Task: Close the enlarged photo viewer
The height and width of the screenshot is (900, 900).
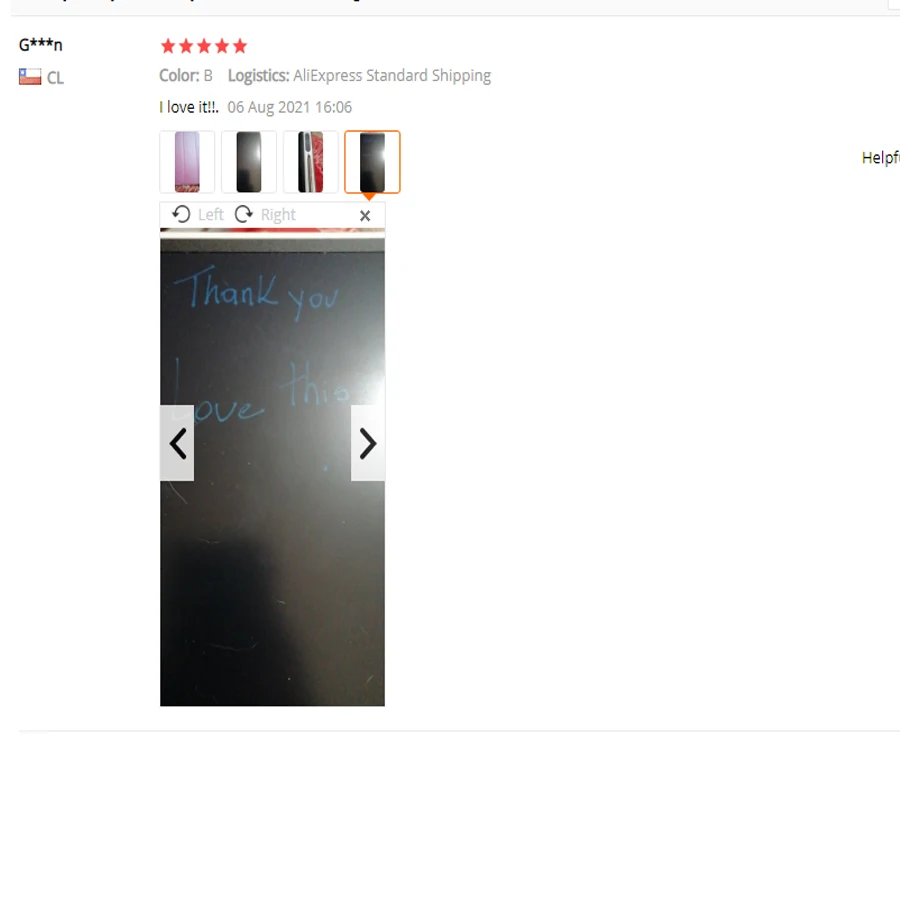Action: pyautogui.click(x=365, y=216)
